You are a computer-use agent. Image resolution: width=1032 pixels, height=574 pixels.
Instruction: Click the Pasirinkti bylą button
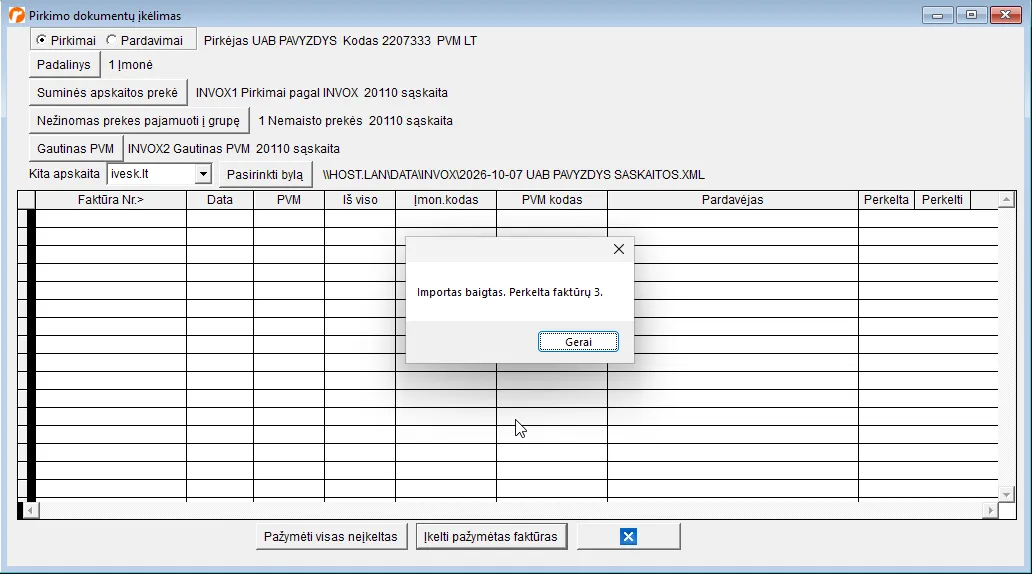pos(265,174)
